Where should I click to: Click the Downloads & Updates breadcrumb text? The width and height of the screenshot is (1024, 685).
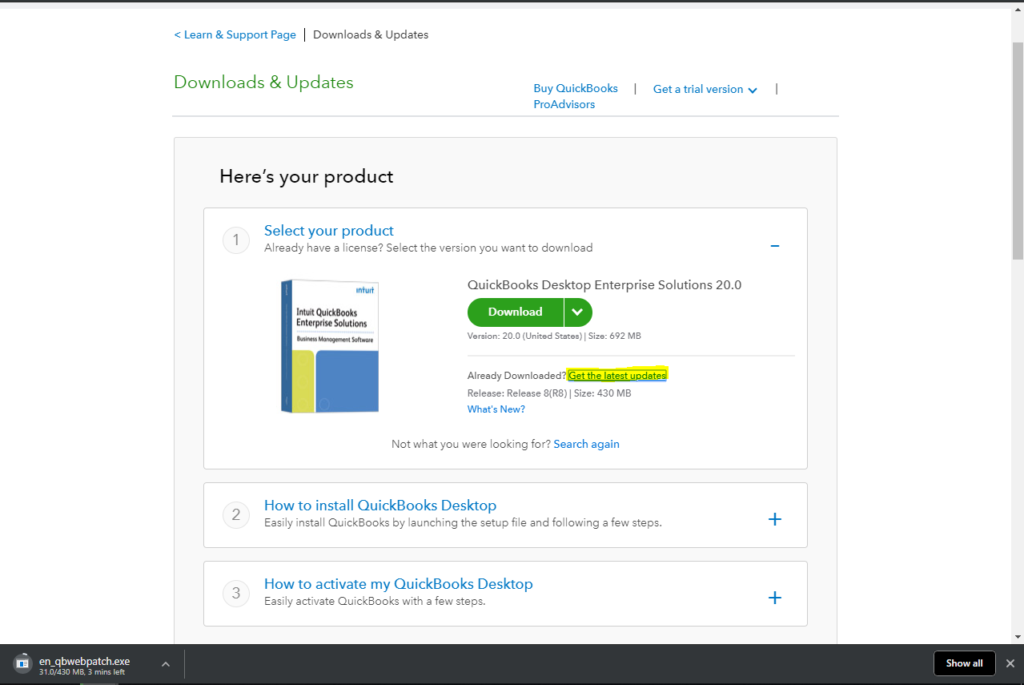[370, 35]
